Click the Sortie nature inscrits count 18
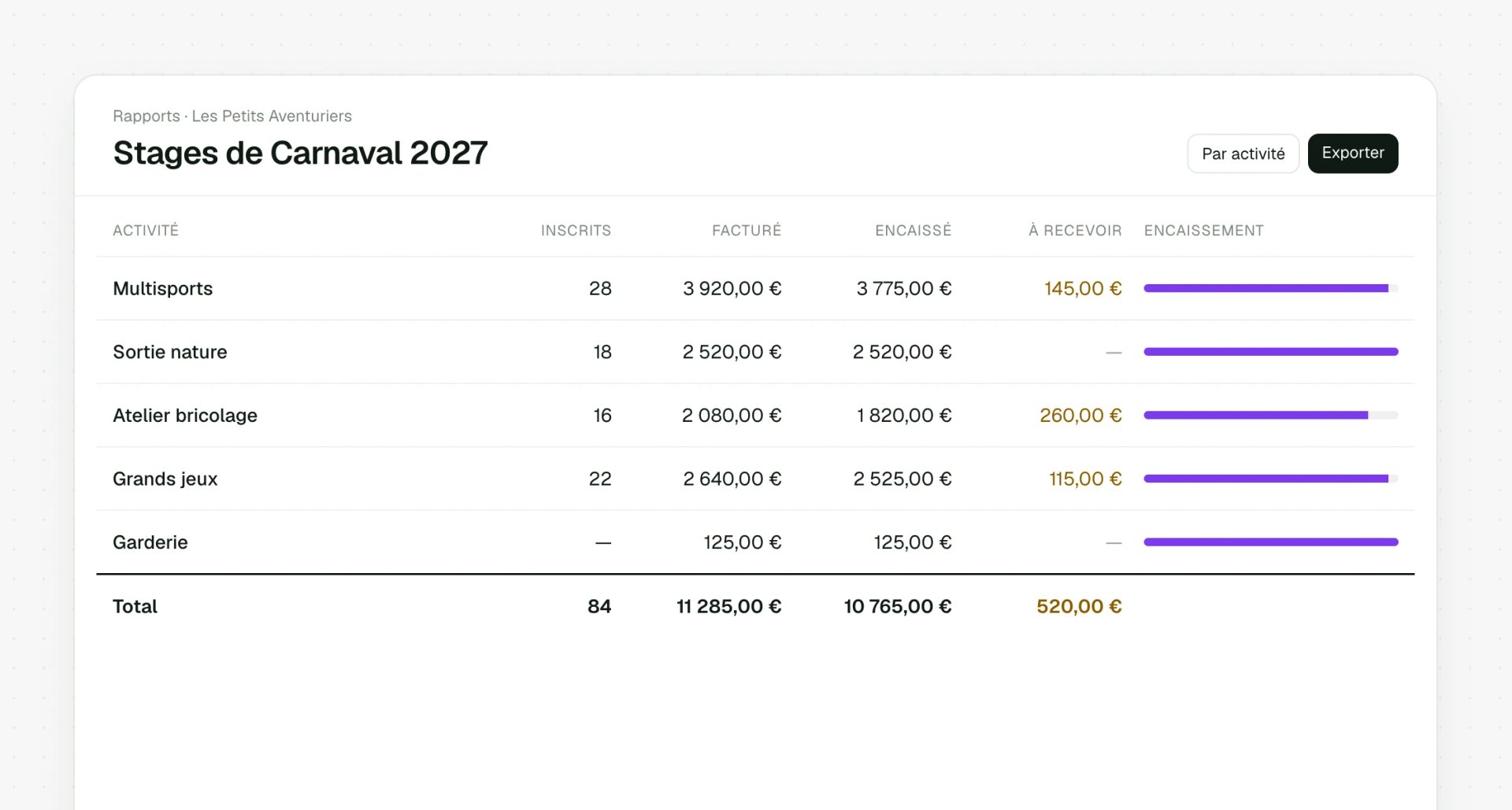 point(602,352)
